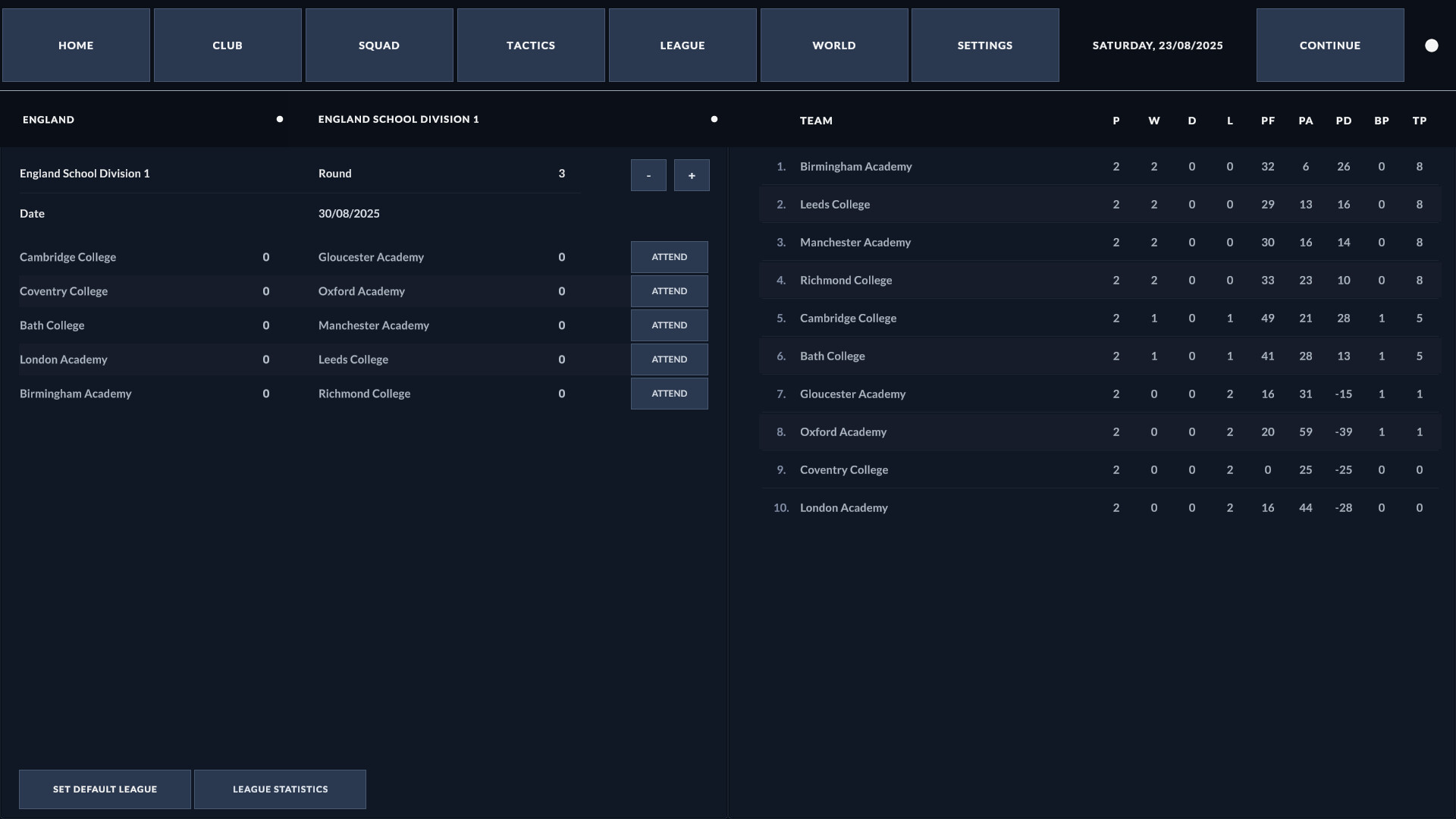Click the PD column header

(1344, 121)
